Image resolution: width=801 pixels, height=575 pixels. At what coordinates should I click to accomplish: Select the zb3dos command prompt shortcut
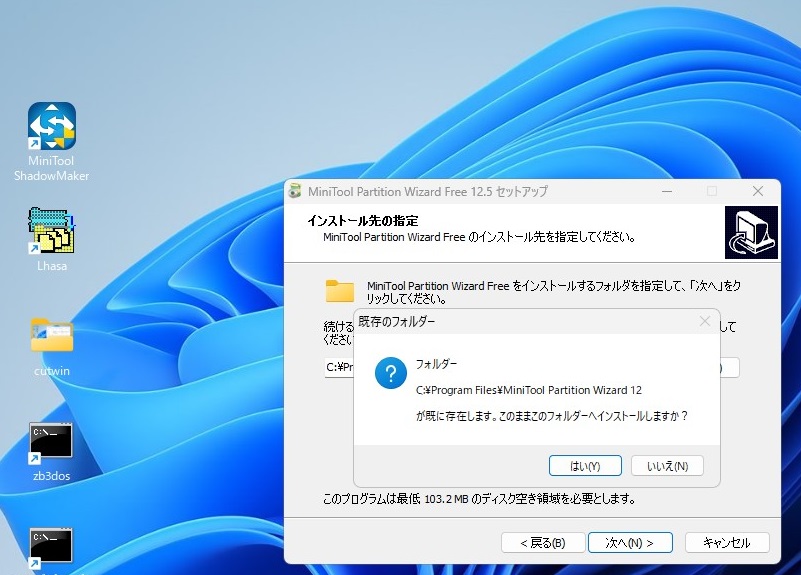pyautogui.click(x=51, y=443)
